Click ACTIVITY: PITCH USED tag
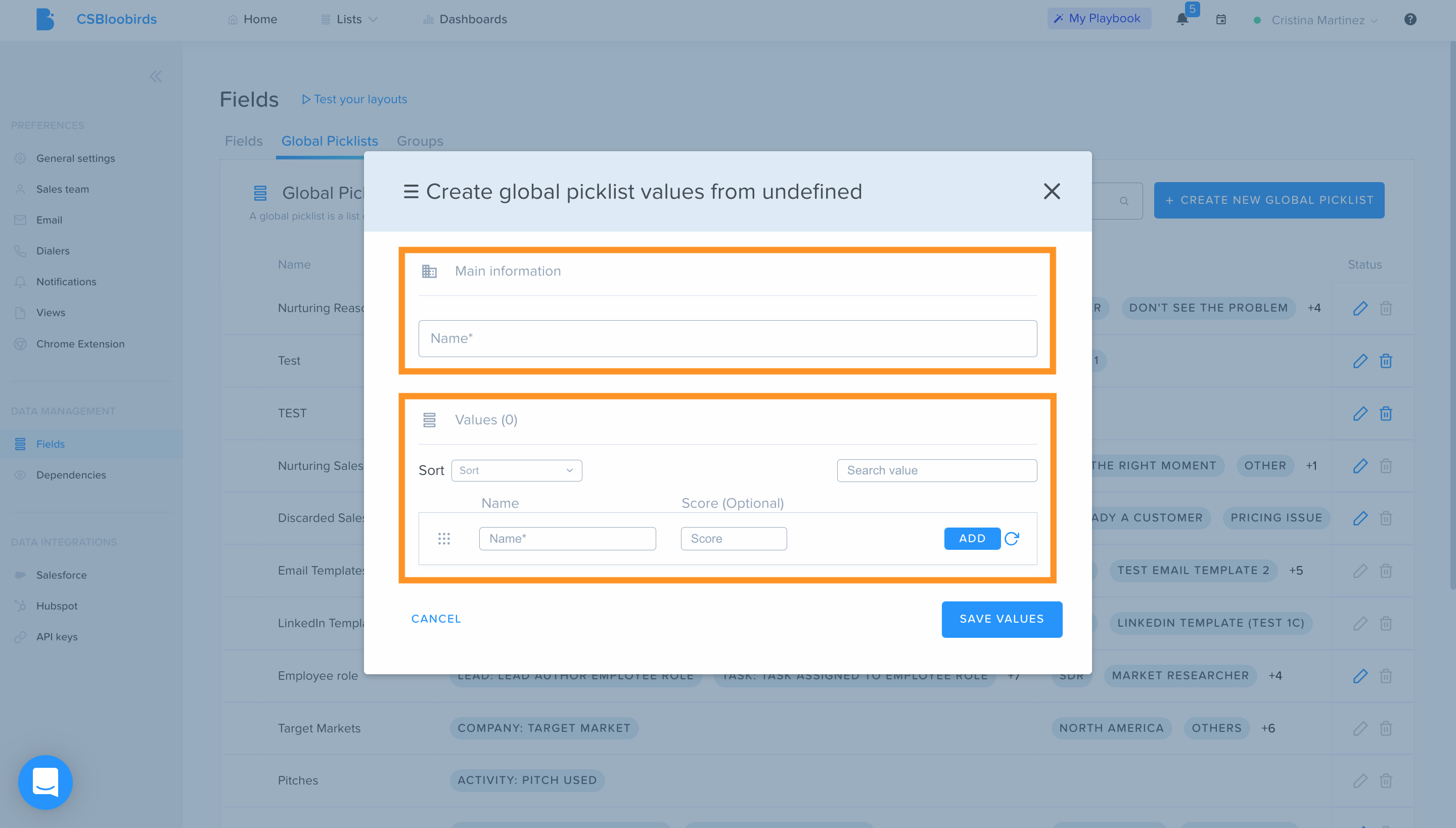1456x828 pixels. pos(527,780)
